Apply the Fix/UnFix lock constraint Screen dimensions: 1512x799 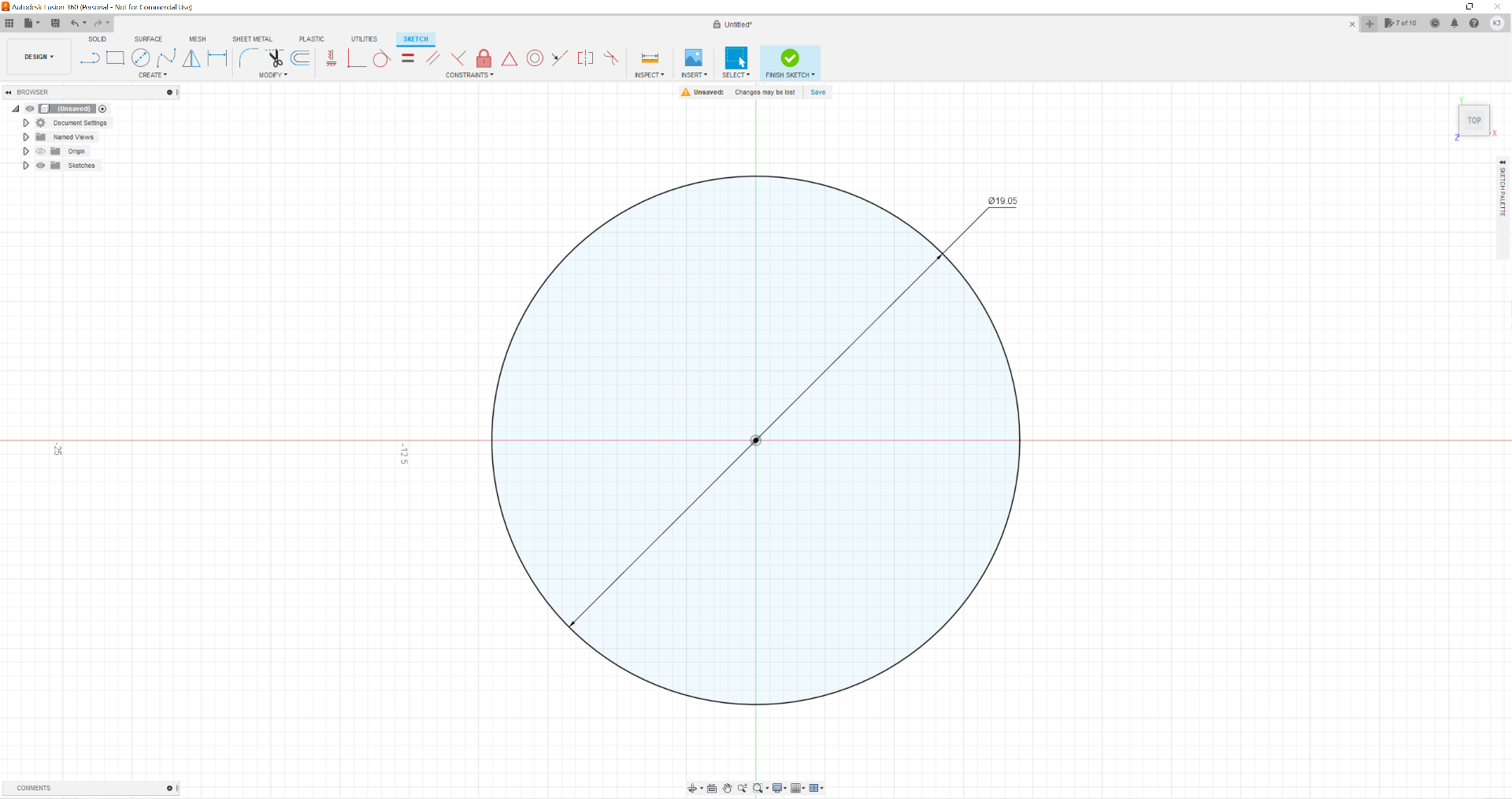tap(484, 58)
